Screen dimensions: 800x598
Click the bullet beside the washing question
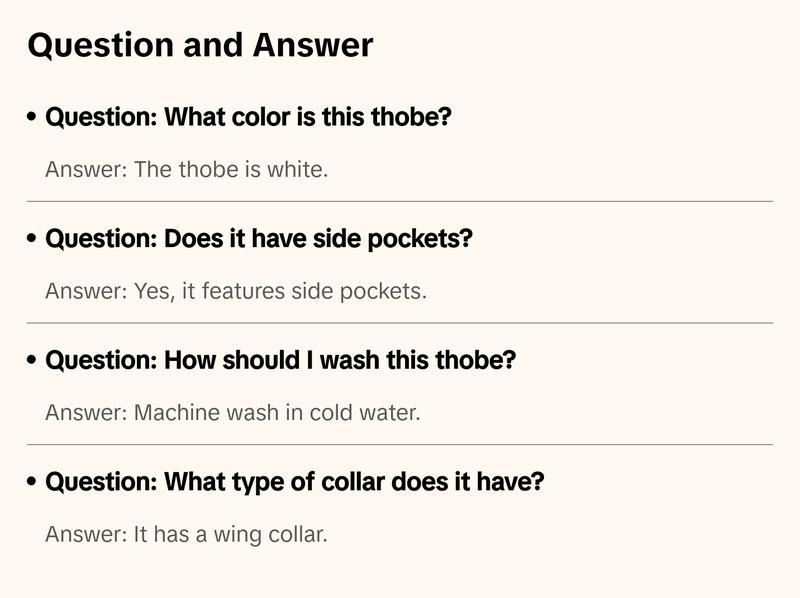click(32, 361)
